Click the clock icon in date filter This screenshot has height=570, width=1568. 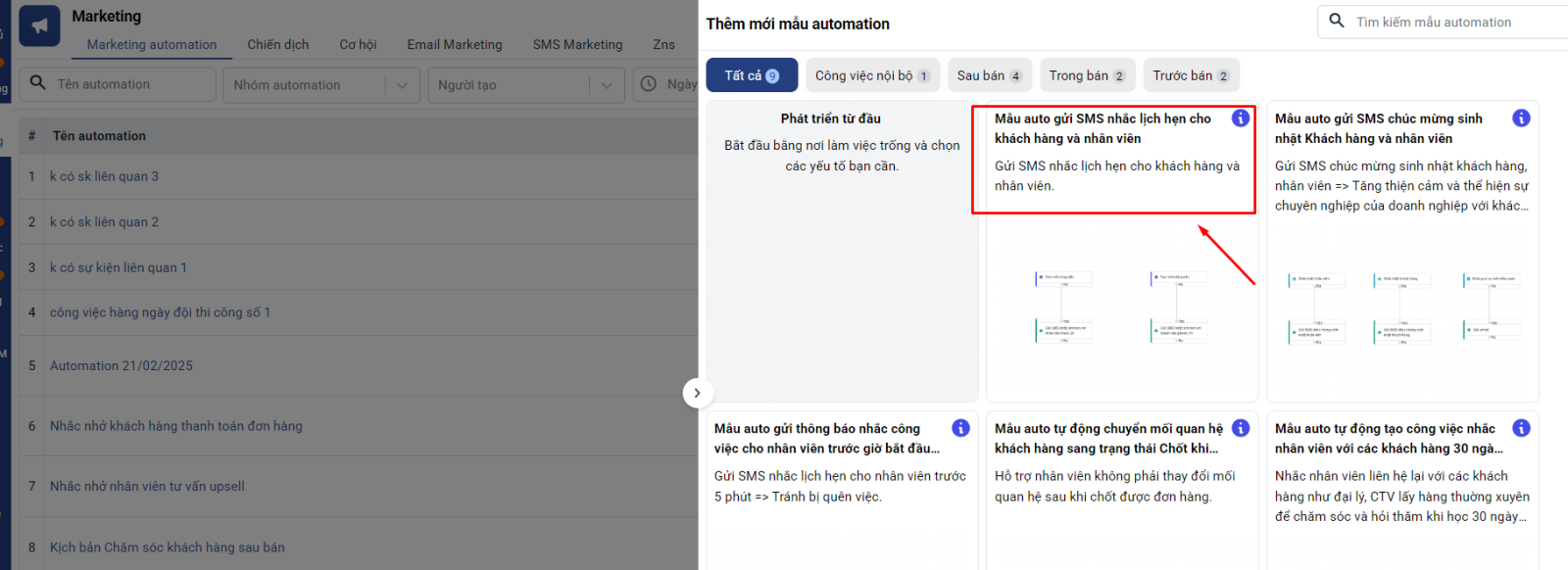point(649,84)
